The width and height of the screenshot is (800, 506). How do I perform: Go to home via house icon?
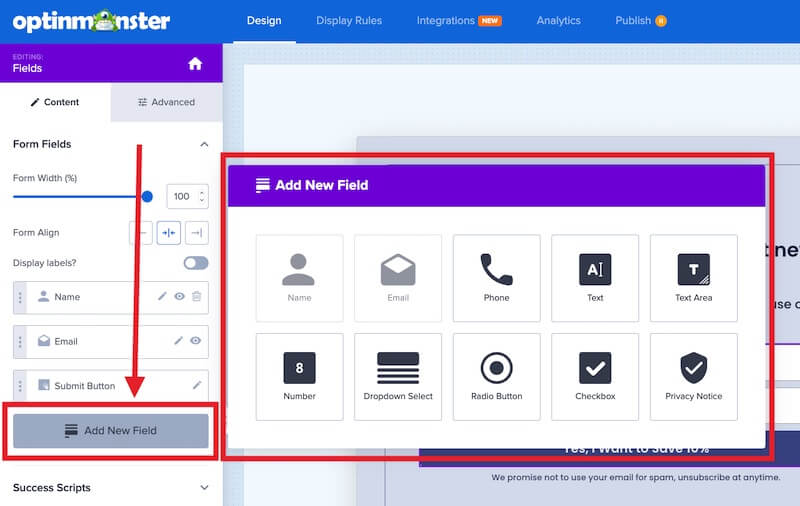tap(195, 64)
